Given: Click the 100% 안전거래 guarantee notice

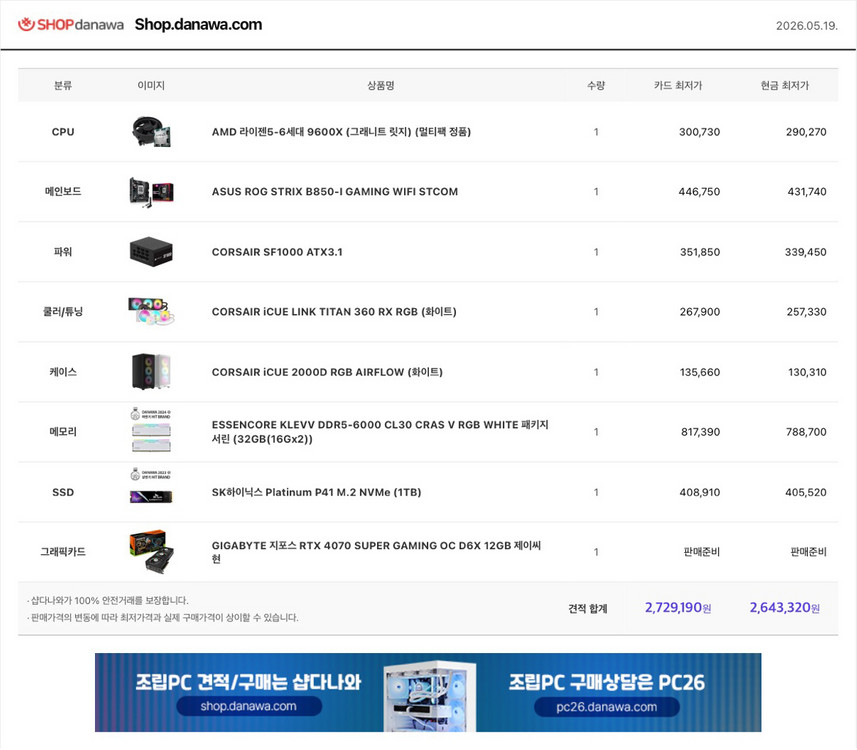Looking at the screenshot, I should coord(108,600).
